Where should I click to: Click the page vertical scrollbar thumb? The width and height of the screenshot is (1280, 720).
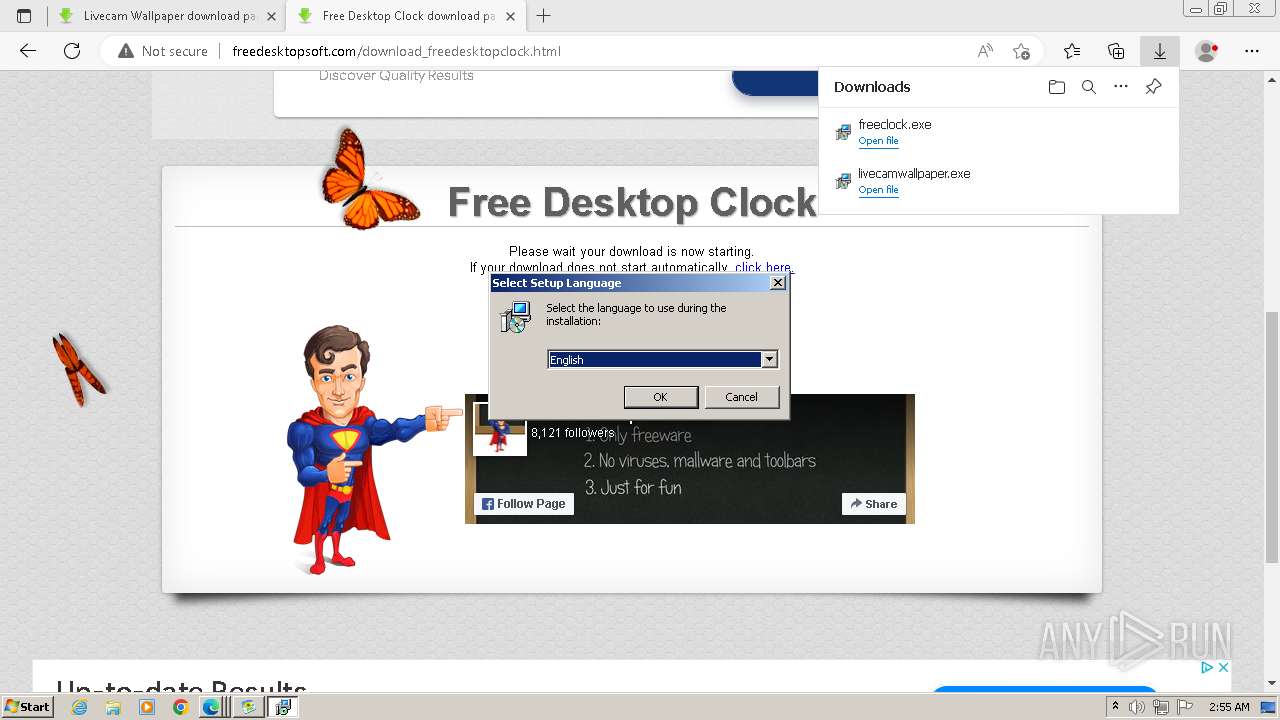tap(1272, 437)
